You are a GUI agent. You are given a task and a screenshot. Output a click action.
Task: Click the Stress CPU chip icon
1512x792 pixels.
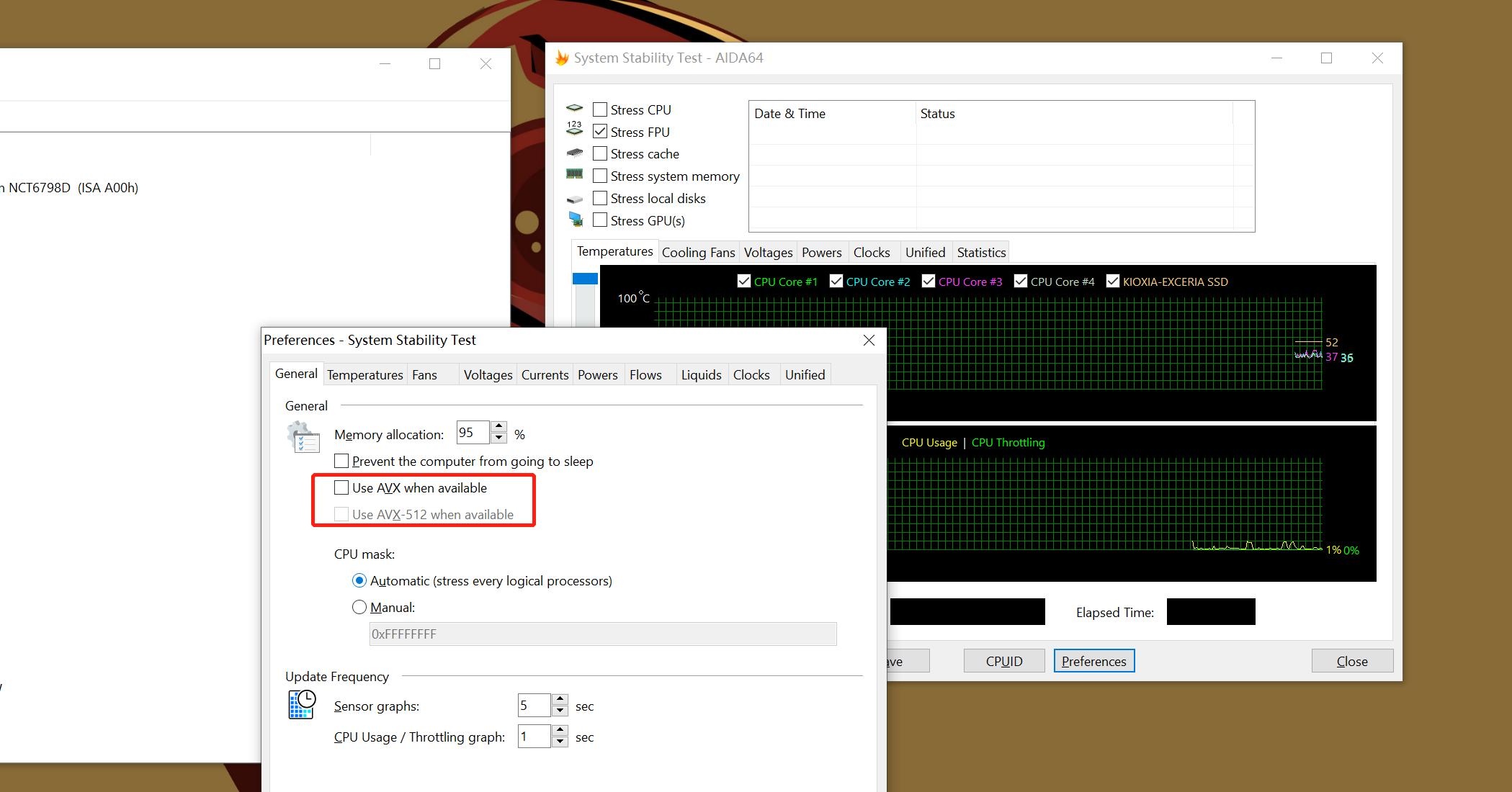[x=574, y=109]
